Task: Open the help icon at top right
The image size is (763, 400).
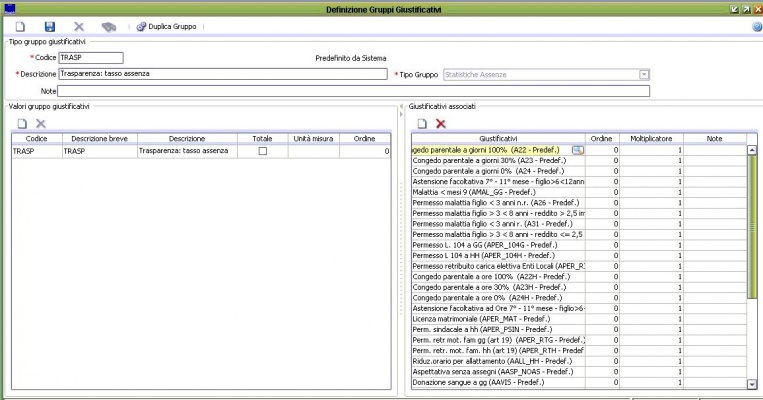Action: click(756, 26)
